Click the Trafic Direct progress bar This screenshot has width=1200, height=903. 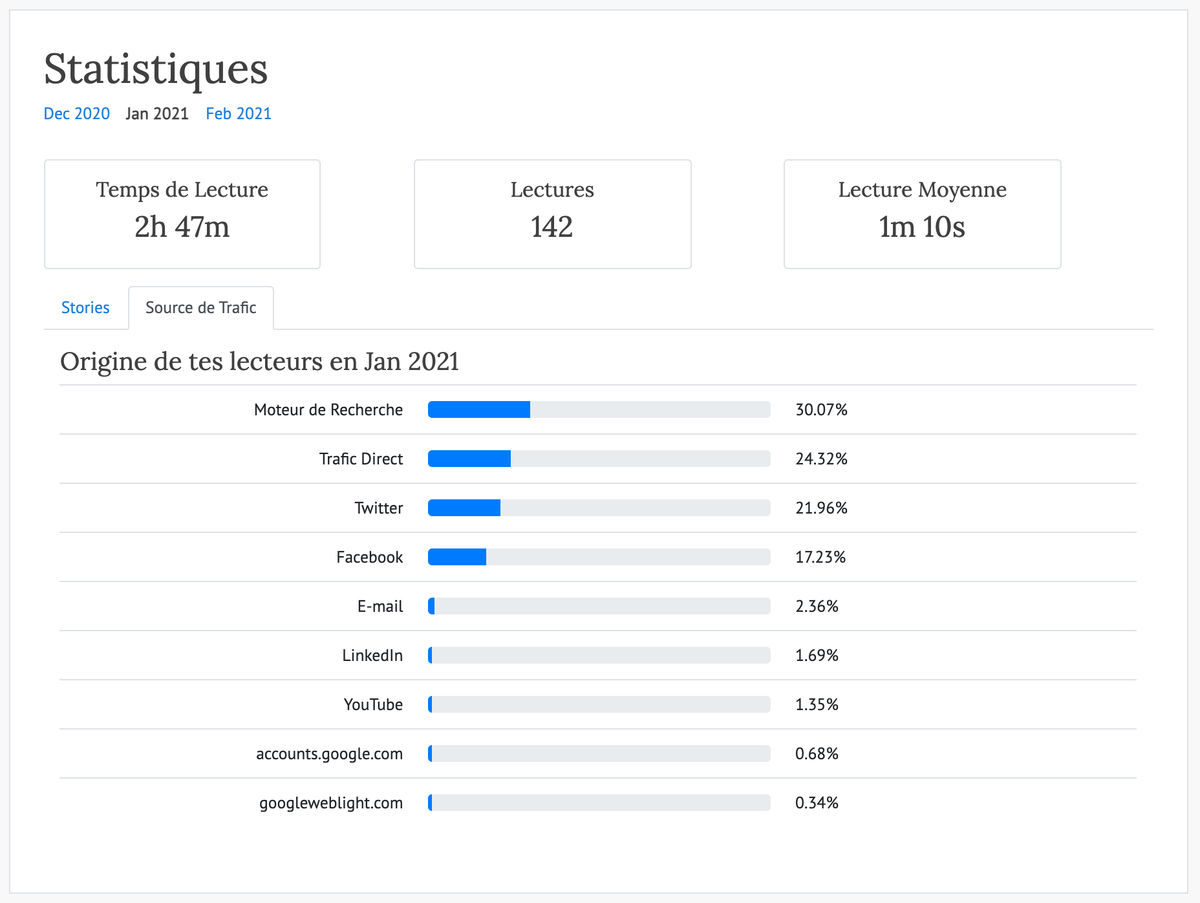[599, 459]
